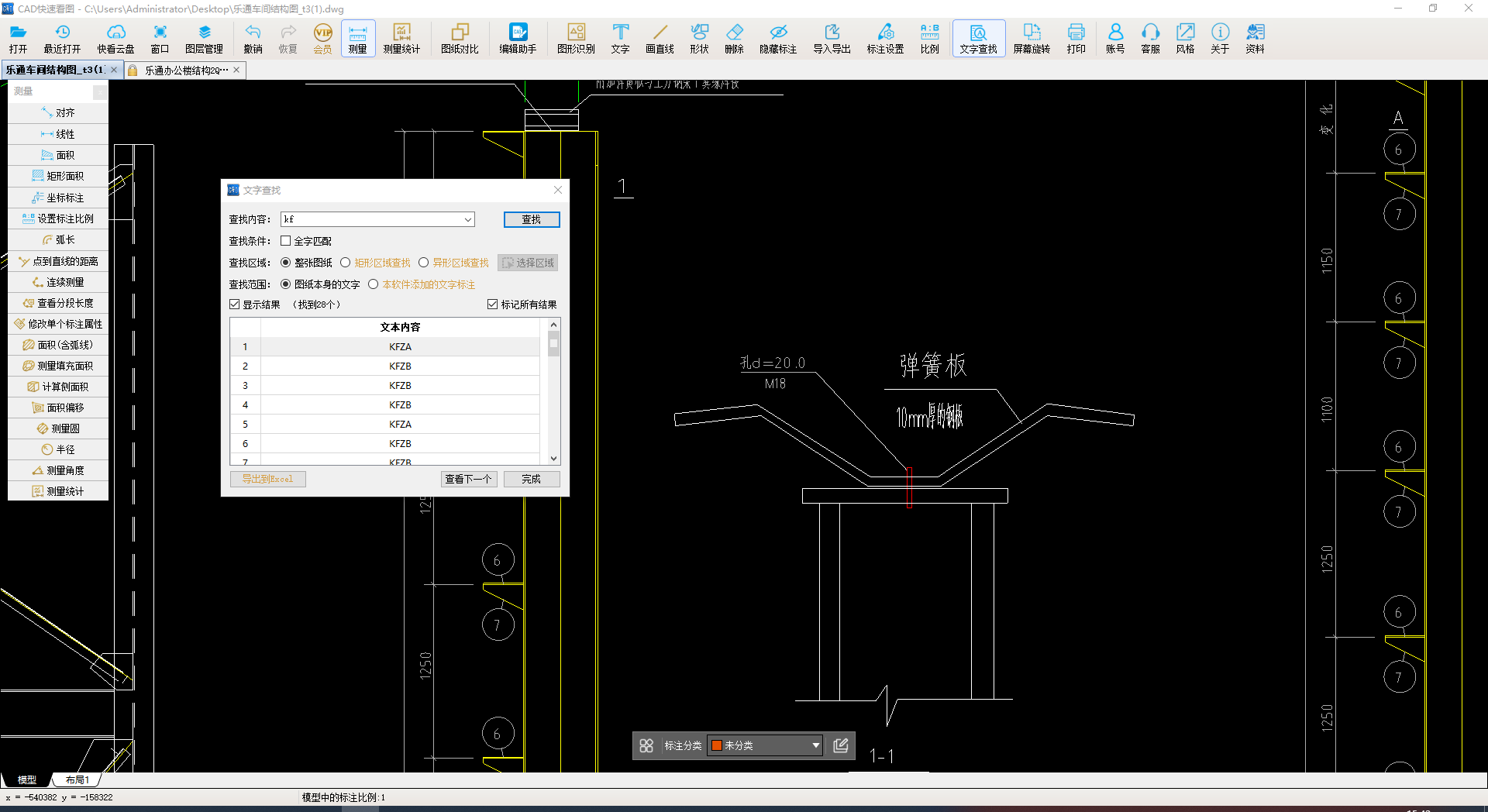Select 矩形面积 in the measure panel
Image resolution: width=1488 pixels, height=812 pixels.
(x=58, y=176)
